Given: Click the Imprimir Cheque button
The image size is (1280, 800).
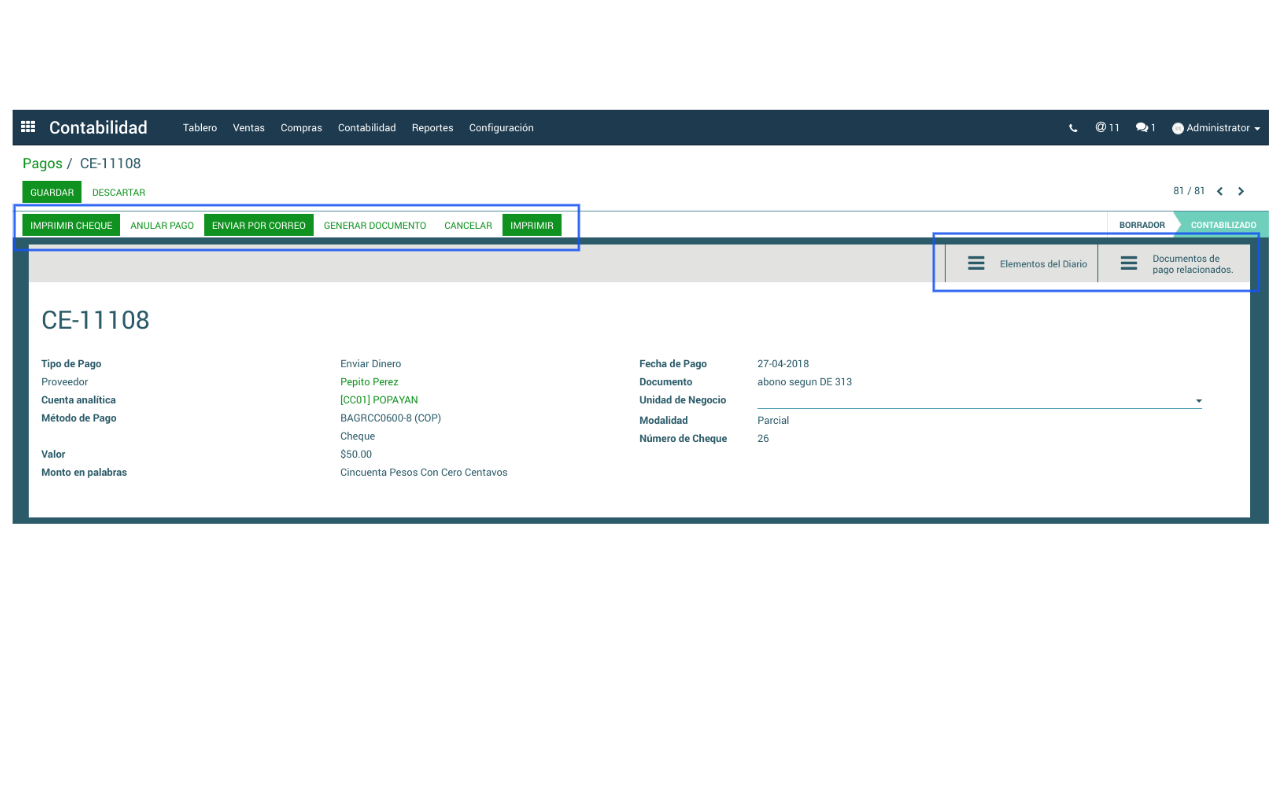Looking at the screenshot, I should click(71, 226).
